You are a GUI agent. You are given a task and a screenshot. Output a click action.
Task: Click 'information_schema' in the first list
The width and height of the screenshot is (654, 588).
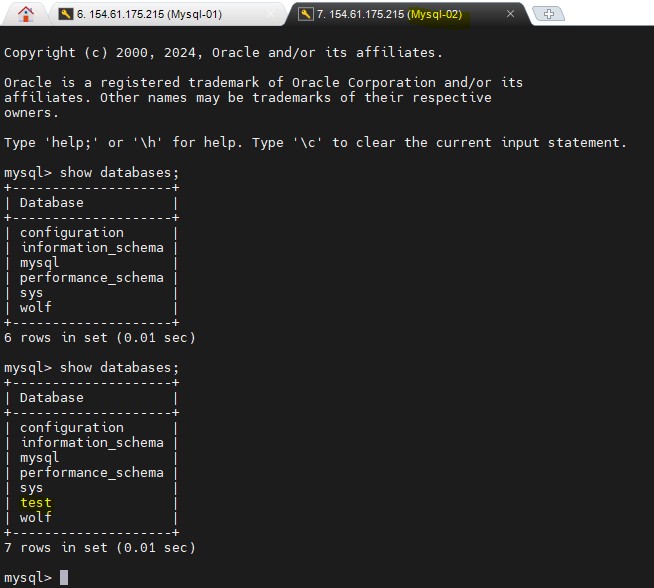point(92,247)
